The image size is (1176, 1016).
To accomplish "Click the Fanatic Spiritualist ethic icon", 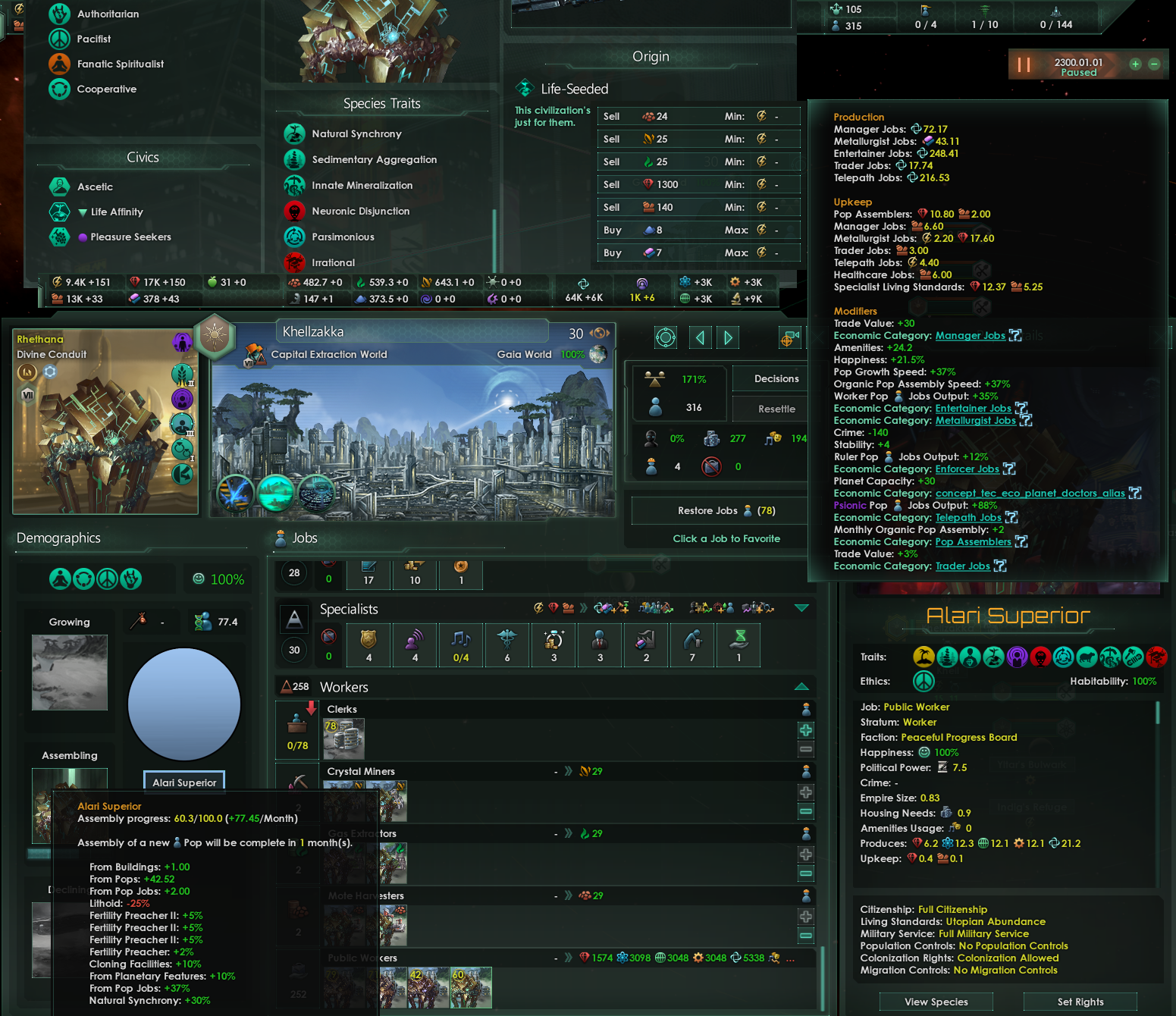I will coord(59,64).
